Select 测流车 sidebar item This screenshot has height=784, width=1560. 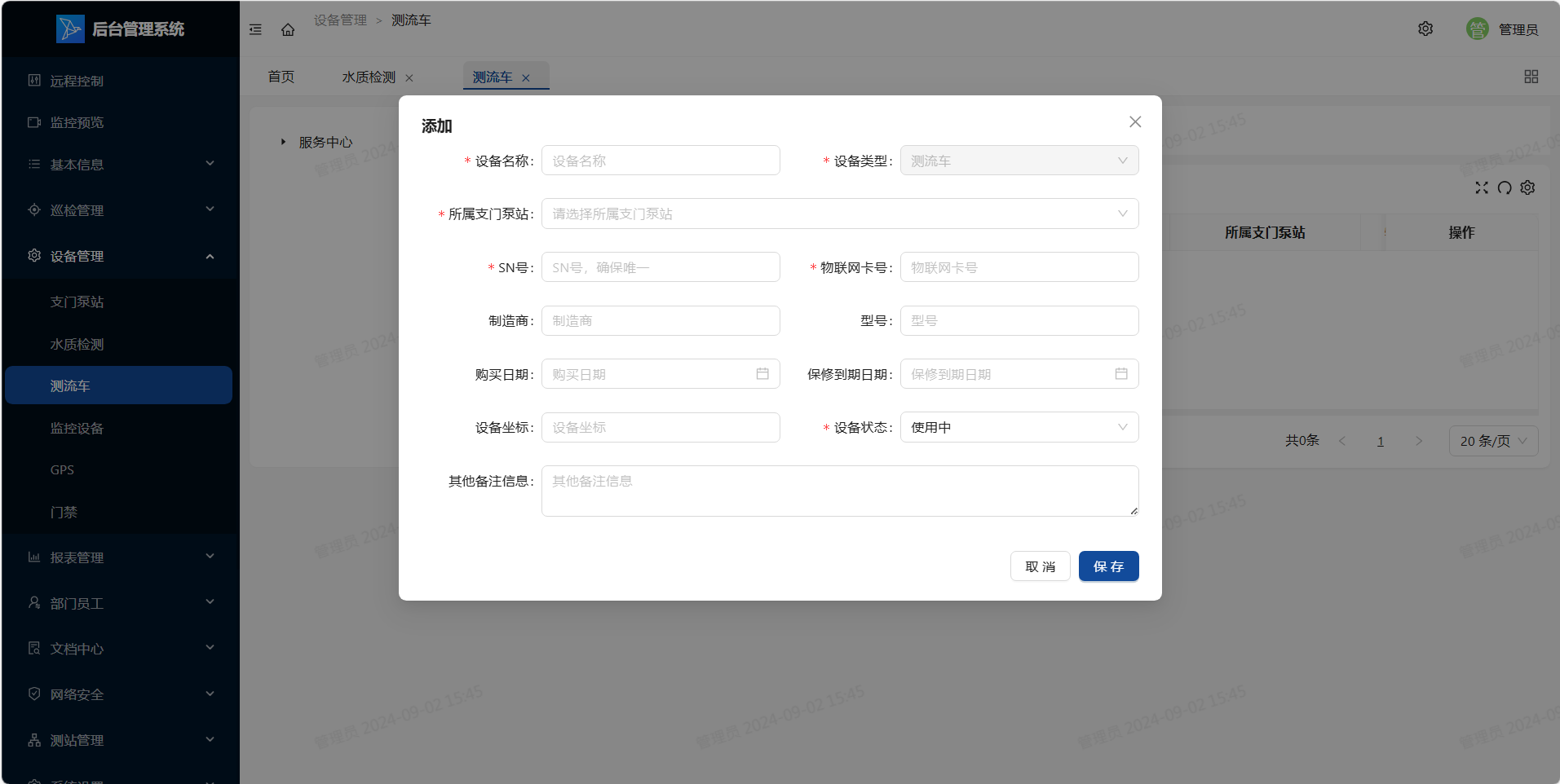(x=119, y=385)
